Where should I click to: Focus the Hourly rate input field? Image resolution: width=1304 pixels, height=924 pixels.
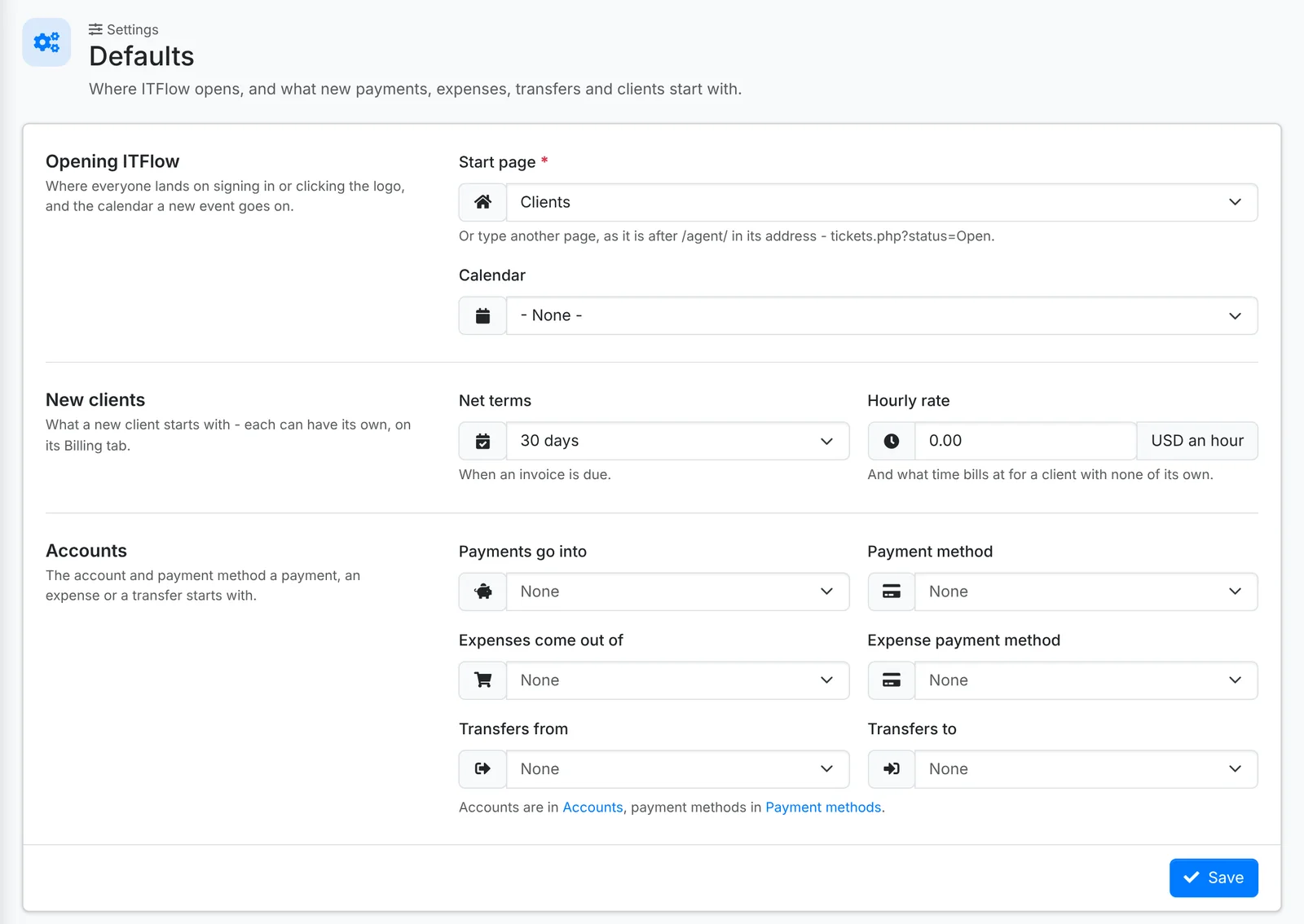[x=1025, y=441]
